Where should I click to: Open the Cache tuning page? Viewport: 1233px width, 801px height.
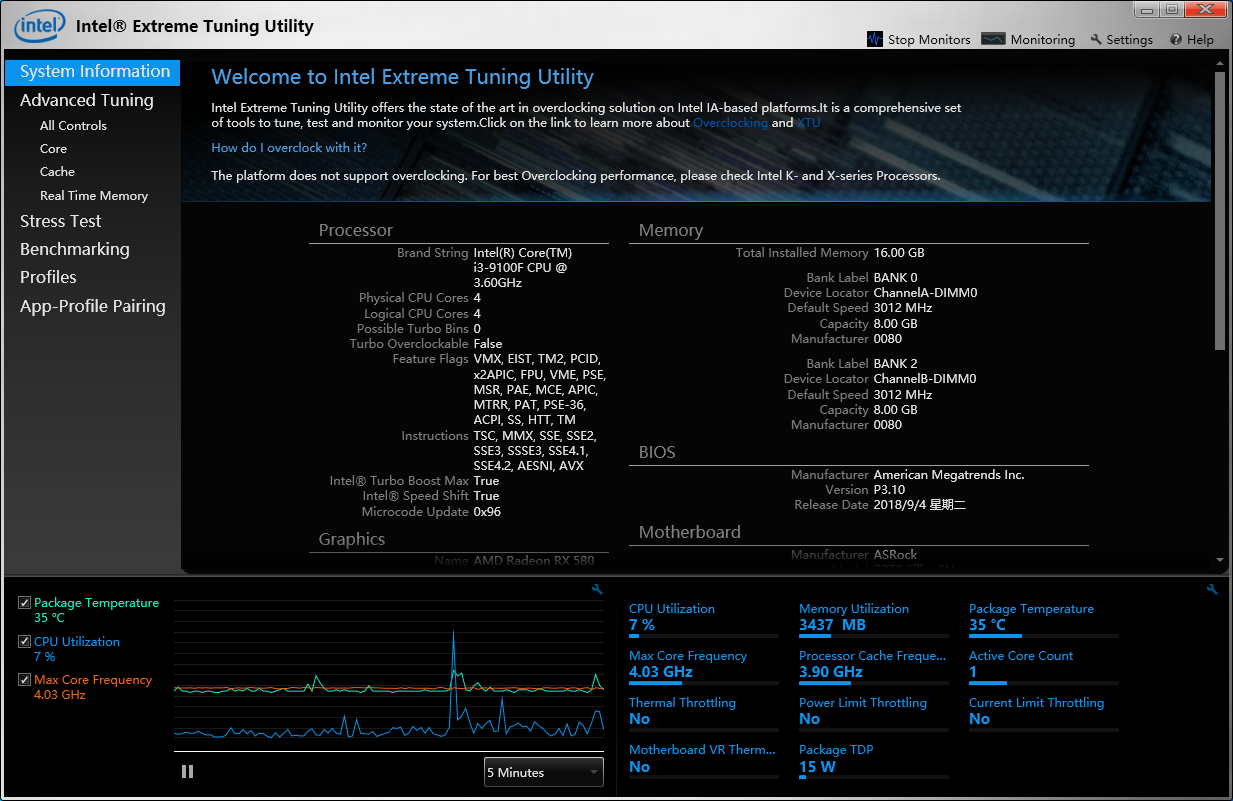(57, 172)
